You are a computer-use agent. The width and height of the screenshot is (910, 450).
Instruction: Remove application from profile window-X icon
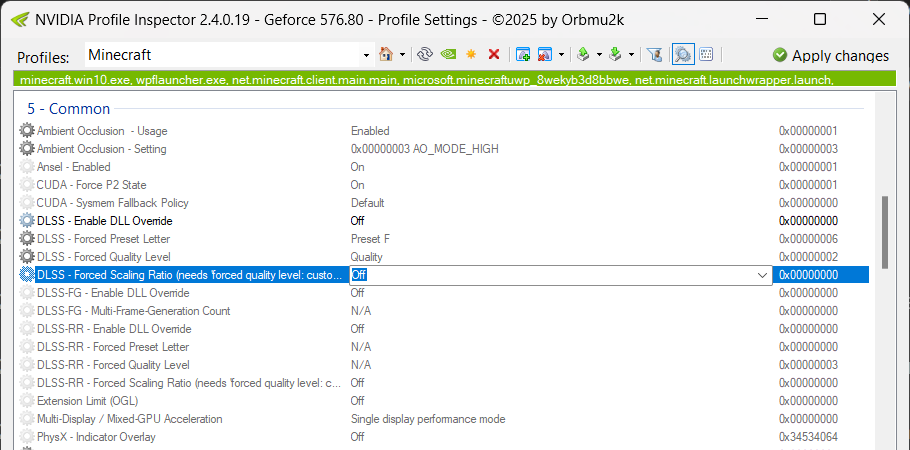[545, 55]
